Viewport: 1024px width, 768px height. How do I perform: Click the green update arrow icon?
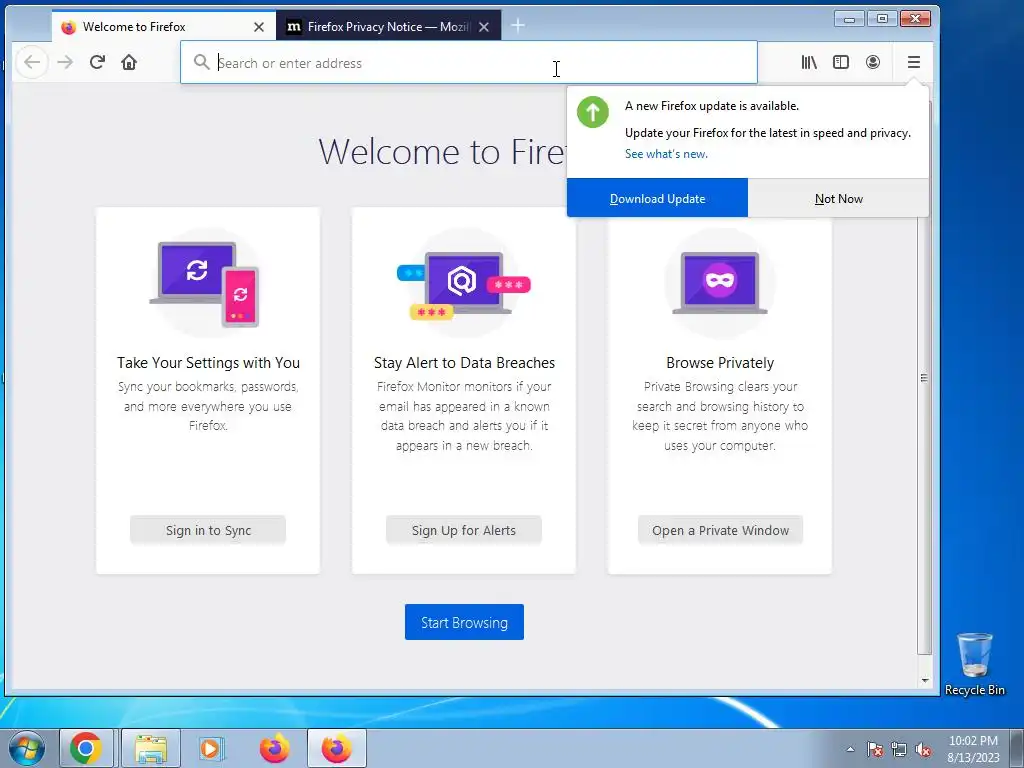[592, 112]
